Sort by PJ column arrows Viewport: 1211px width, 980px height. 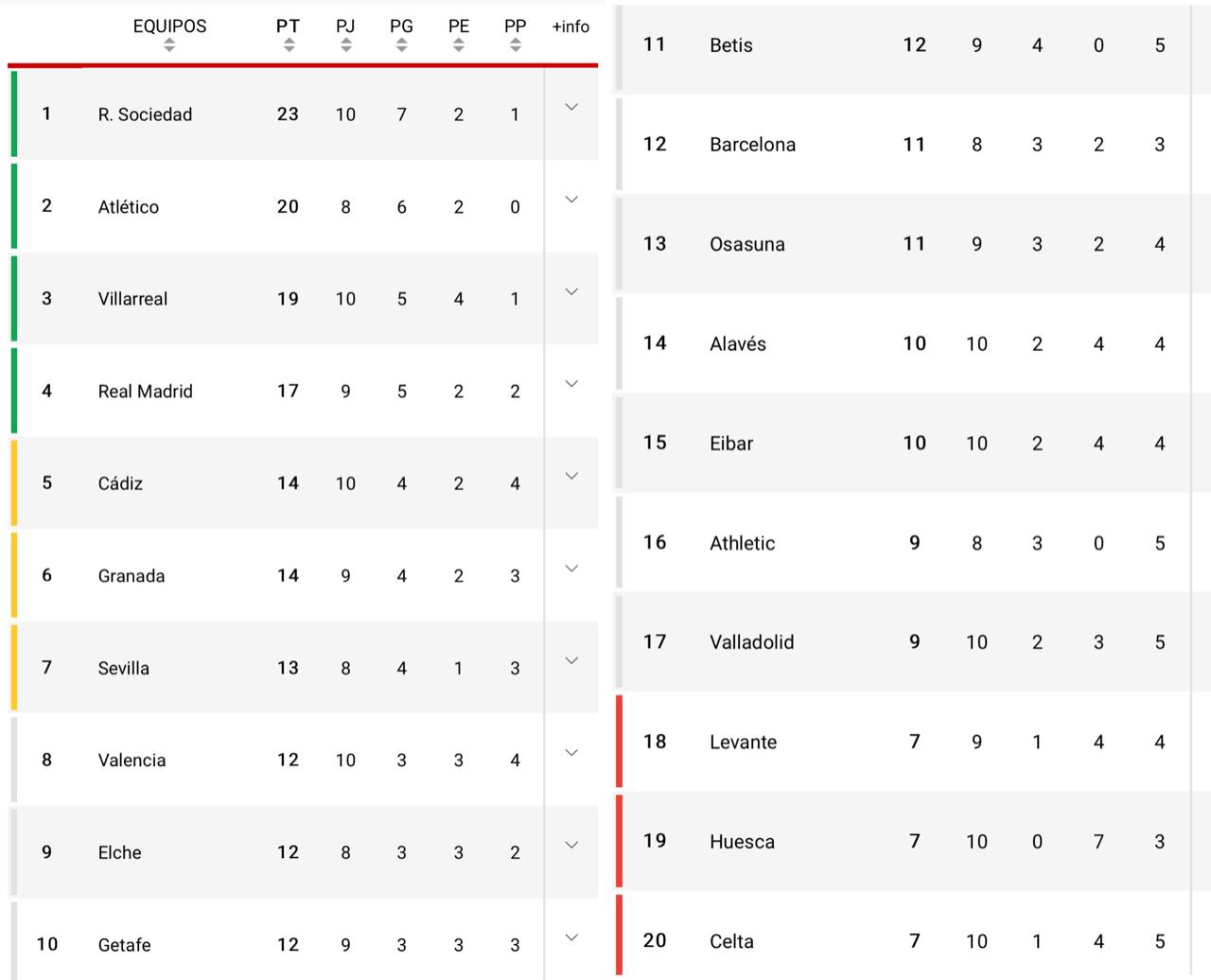[x=345, y=44]
